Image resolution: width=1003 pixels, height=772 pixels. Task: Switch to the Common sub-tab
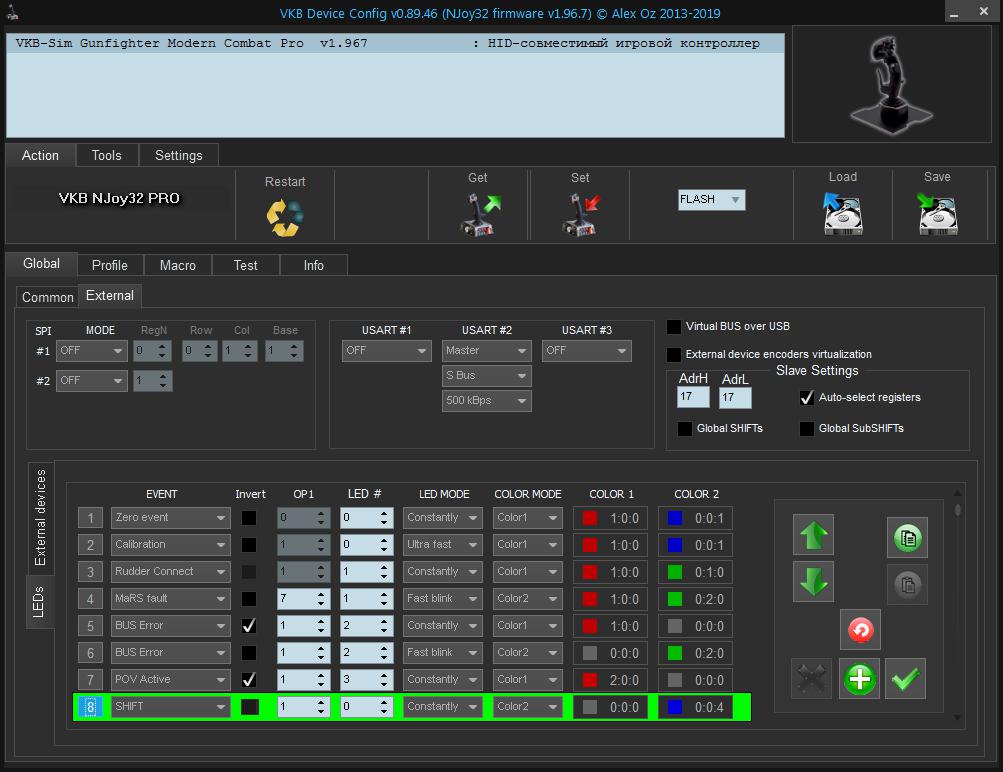coord(47,297)
